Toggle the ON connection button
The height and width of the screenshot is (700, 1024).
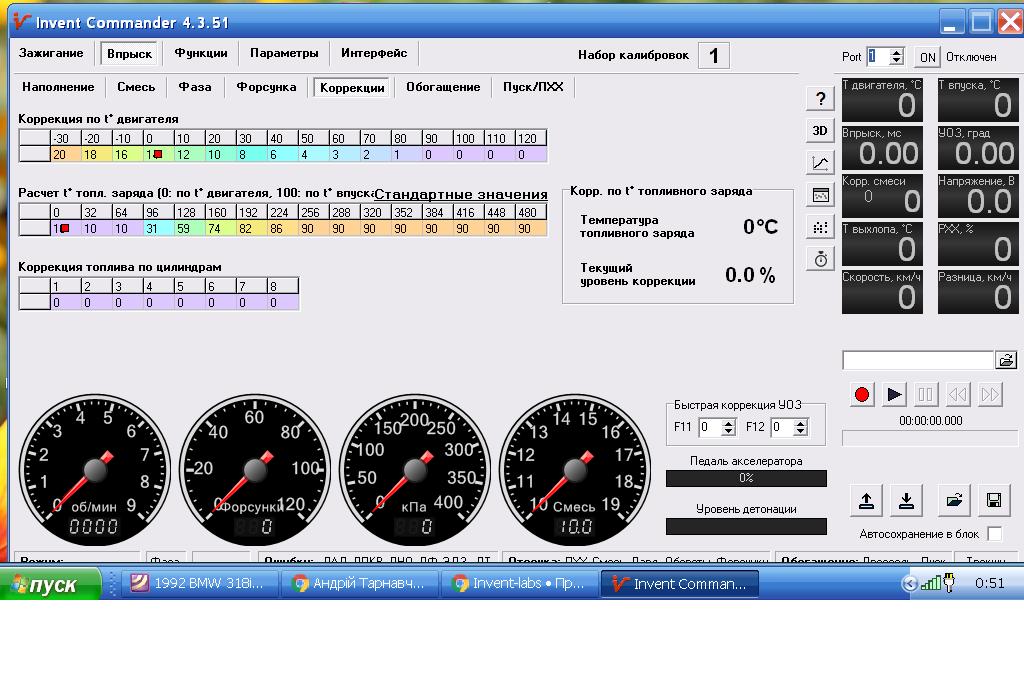click(x=927, y=57)
